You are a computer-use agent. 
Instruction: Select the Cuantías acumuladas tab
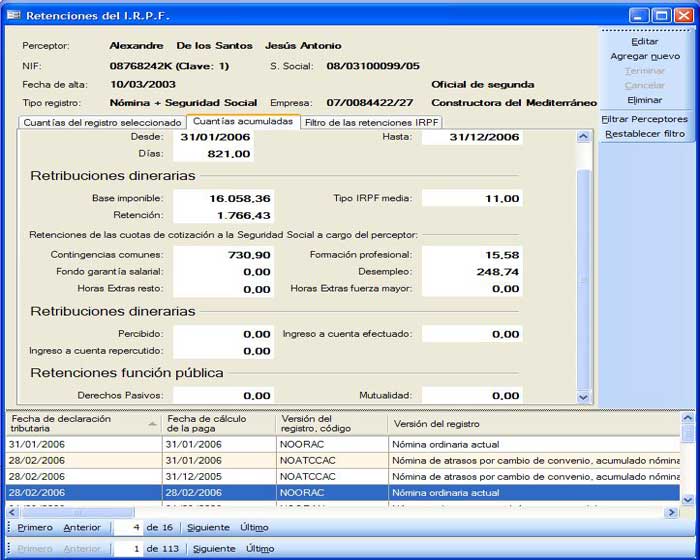point(243,121)
